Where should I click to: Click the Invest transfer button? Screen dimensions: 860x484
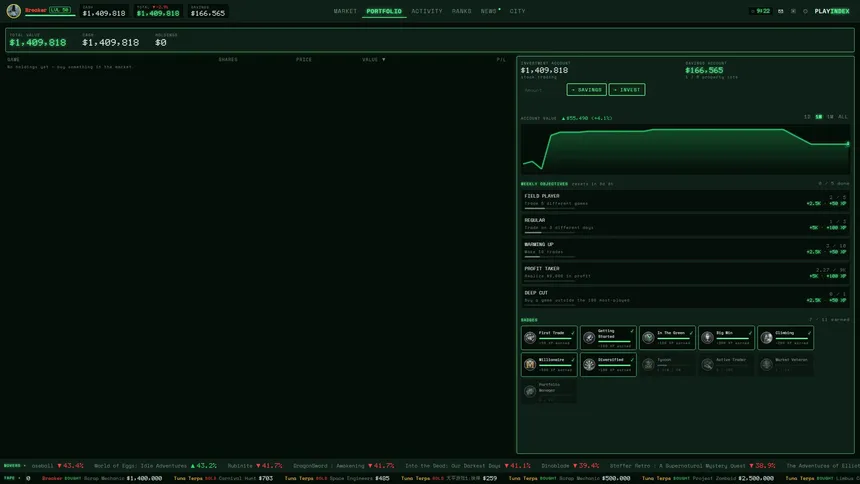[x=627, y=89]
